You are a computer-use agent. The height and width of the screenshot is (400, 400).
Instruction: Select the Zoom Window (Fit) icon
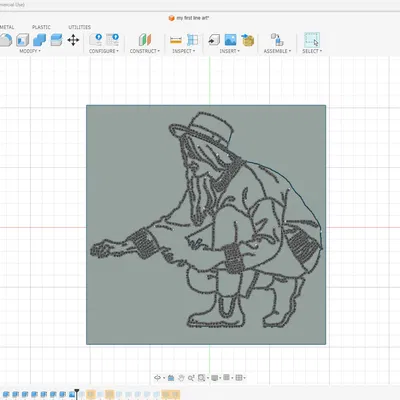[201, 378]
